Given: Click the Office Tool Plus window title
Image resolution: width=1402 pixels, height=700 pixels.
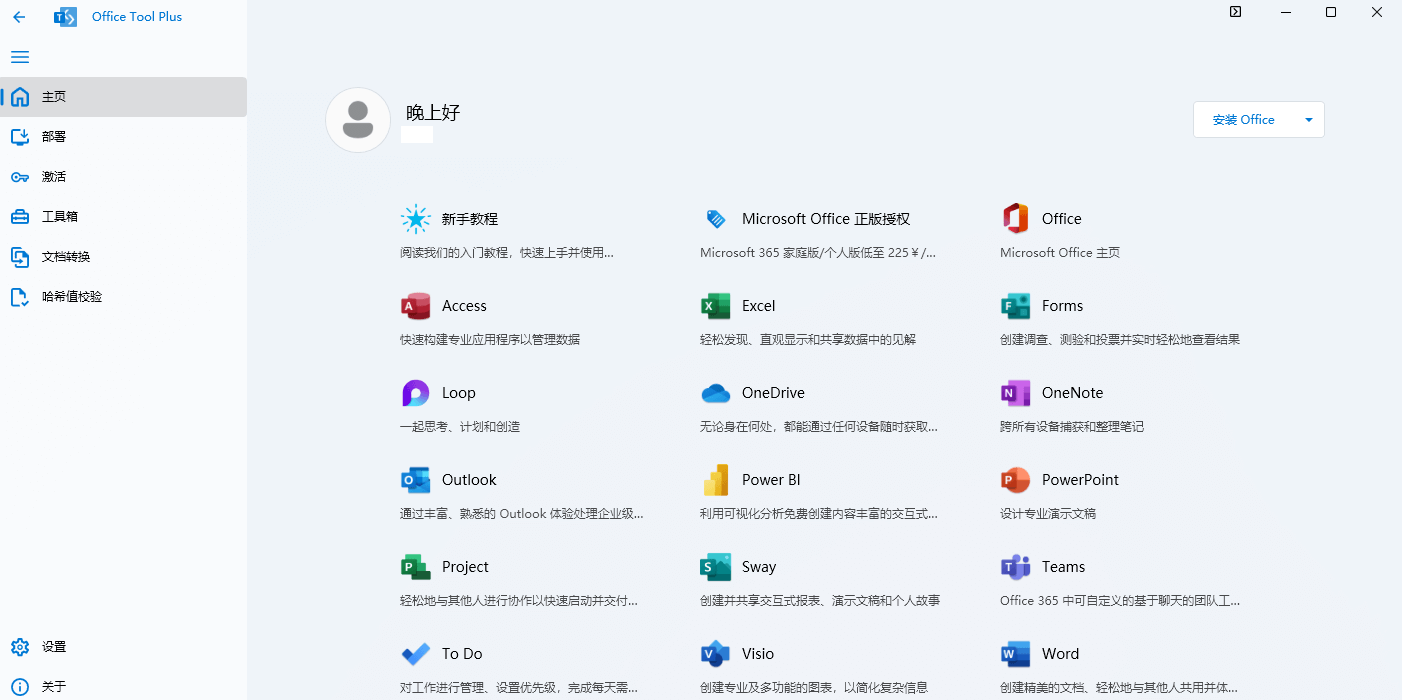Looking at the screenshot, I should click(137, 17).
